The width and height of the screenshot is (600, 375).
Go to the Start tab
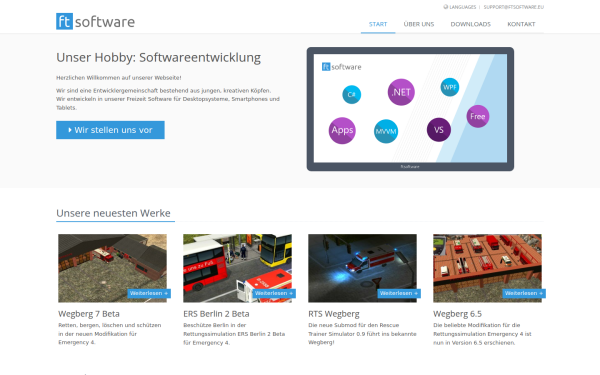(378, 24)
